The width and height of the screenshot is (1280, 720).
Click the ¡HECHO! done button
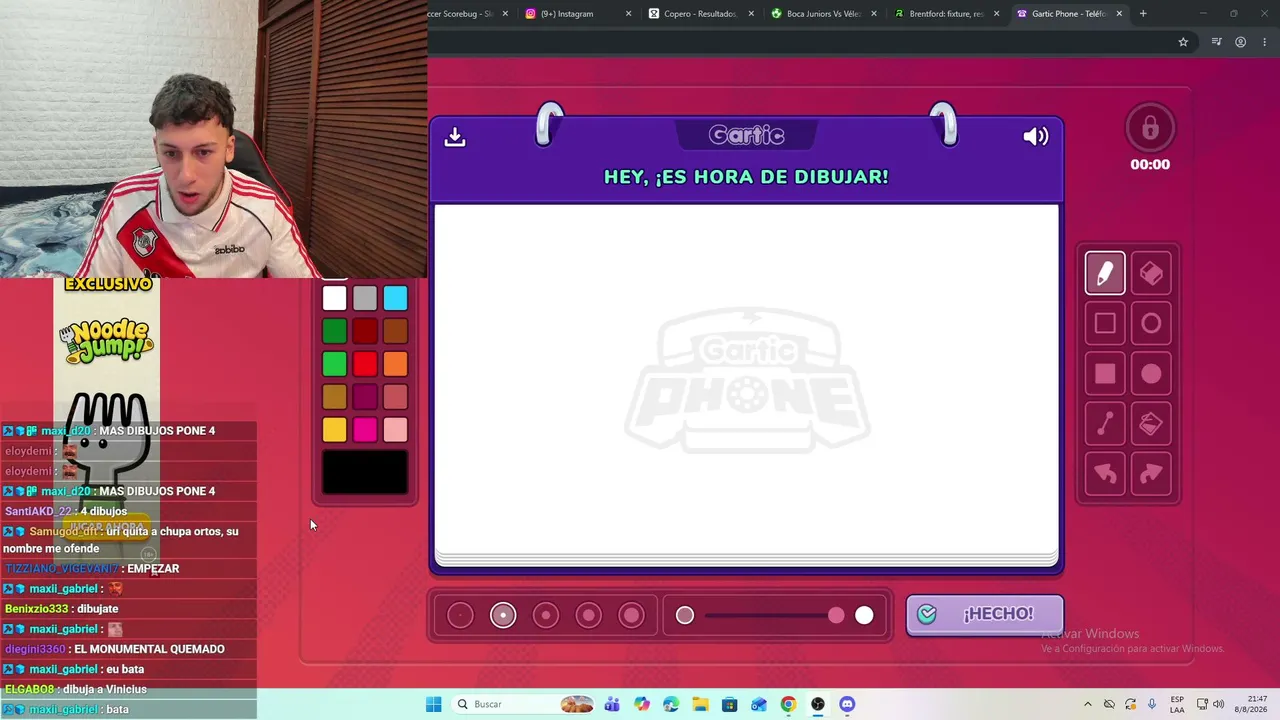tap(985, 614)
